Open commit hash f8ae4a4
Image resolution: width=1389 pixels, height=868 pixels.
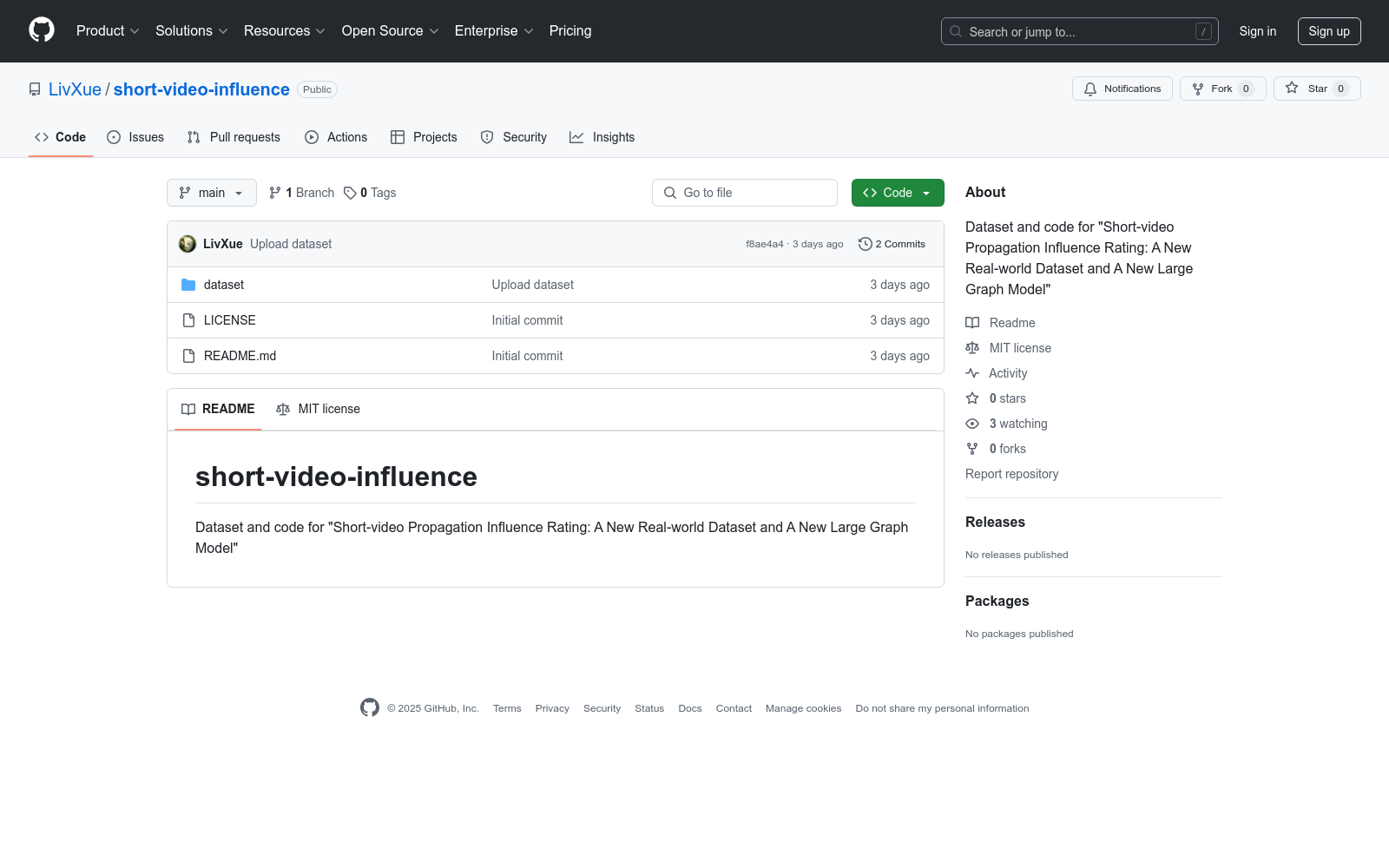(764, 244)
